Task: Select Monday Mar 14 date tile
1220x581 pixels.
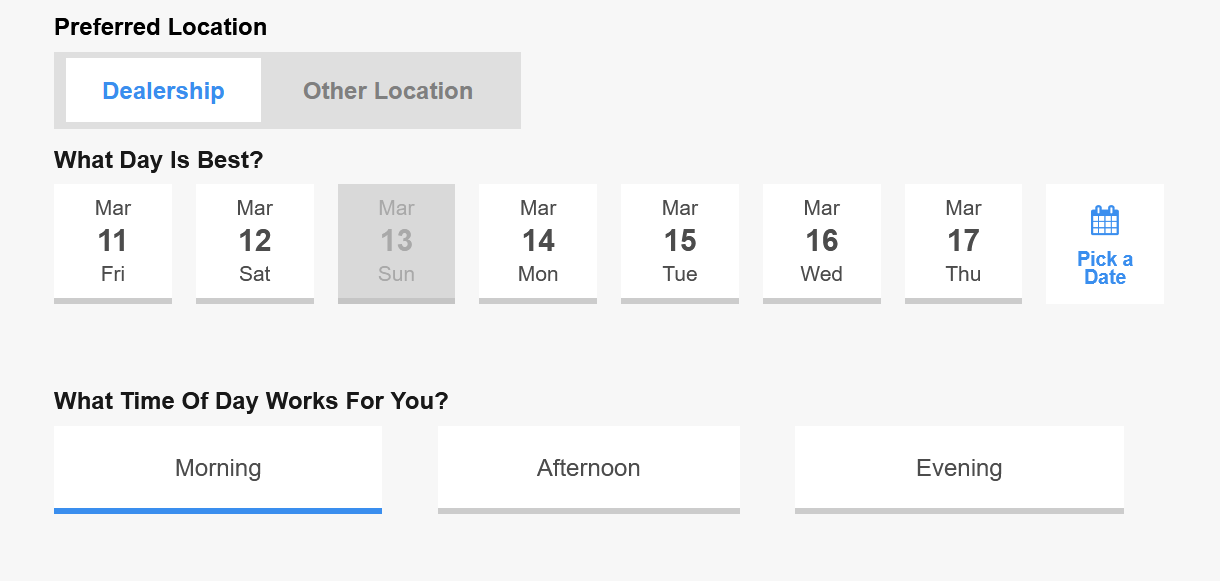Action: 538,243
